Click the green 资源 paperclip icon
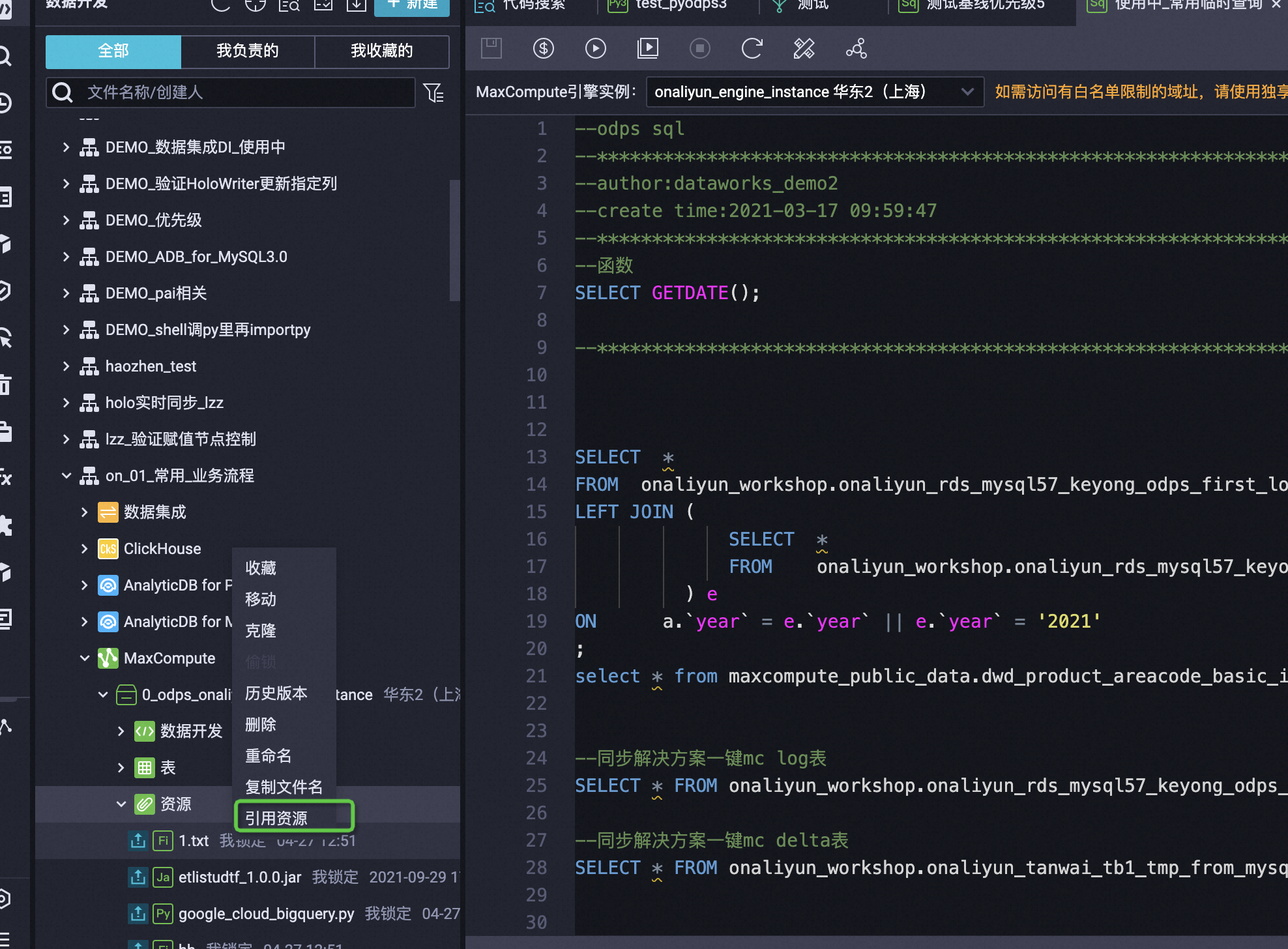 144,804
